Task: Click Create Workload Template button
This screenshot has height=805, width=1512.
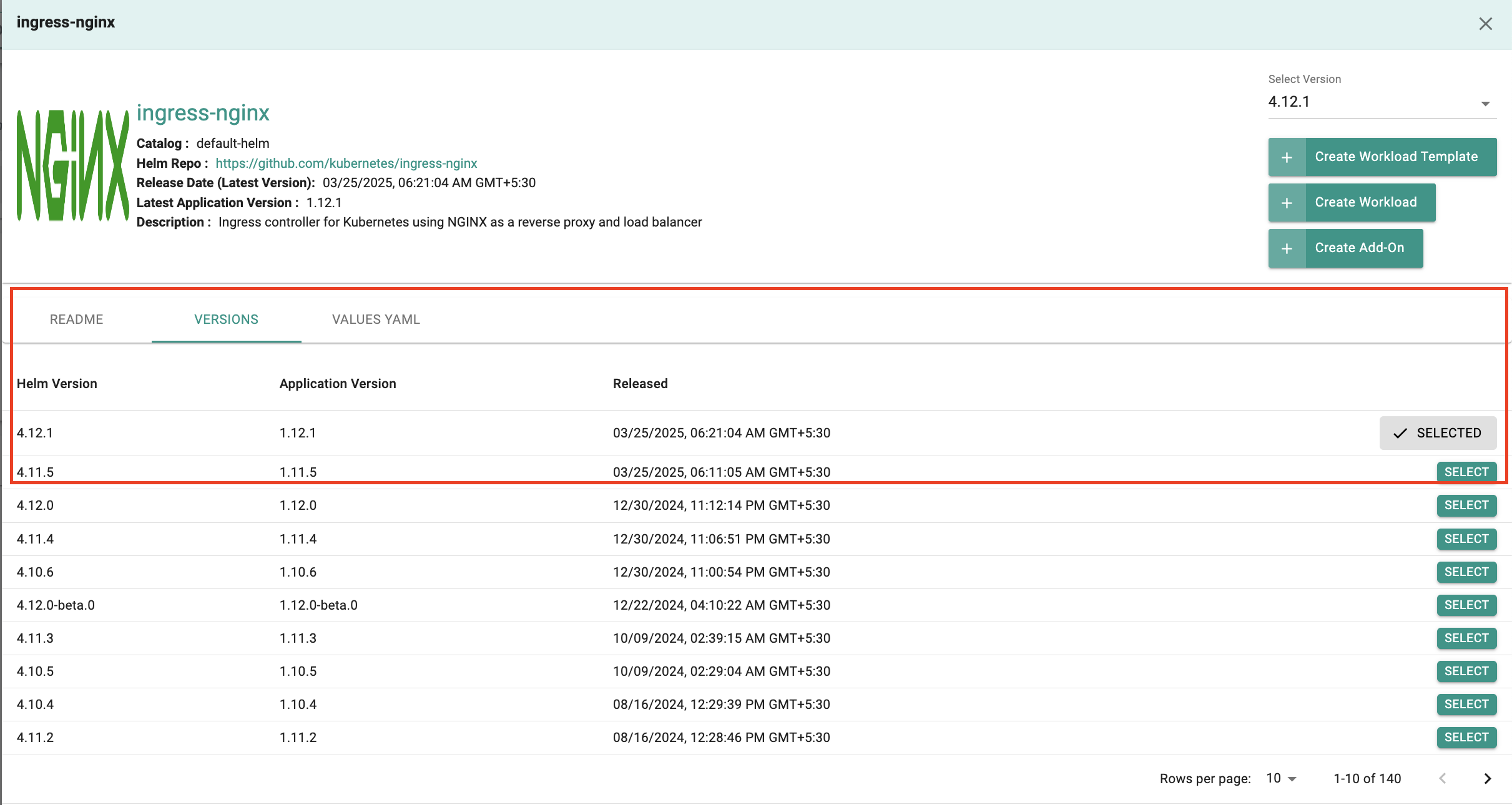Action: [x=1382, y=157]
